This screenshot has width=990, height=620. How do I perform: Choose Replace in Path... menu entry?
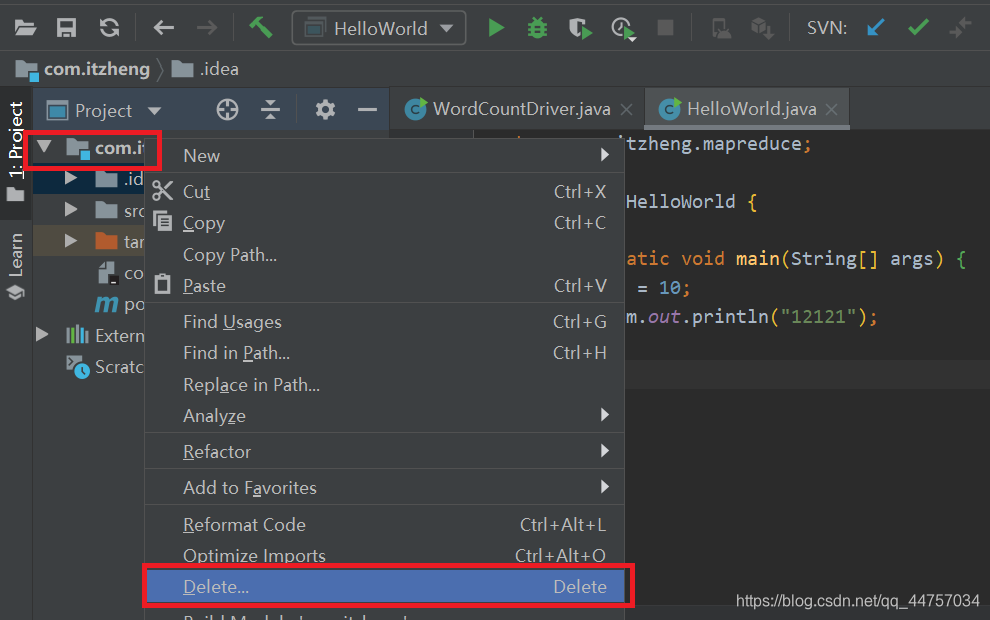click(x=385, y=385)
